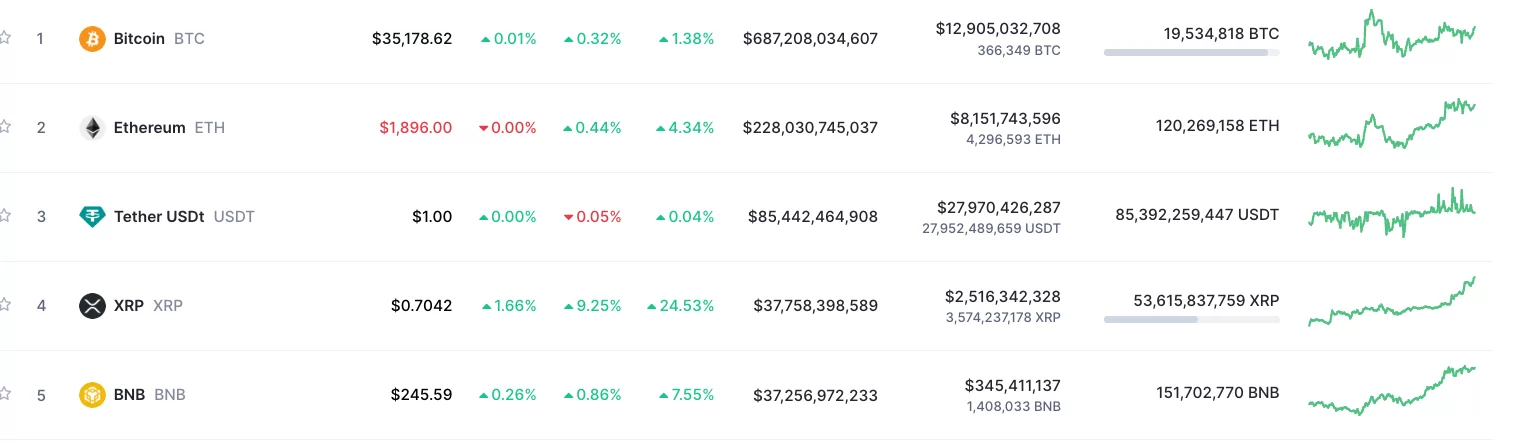This screenshot has height=444, width=1525.
Task: Open BNB 24h volume $345,411,137 link
Action: pos(1012,385)
